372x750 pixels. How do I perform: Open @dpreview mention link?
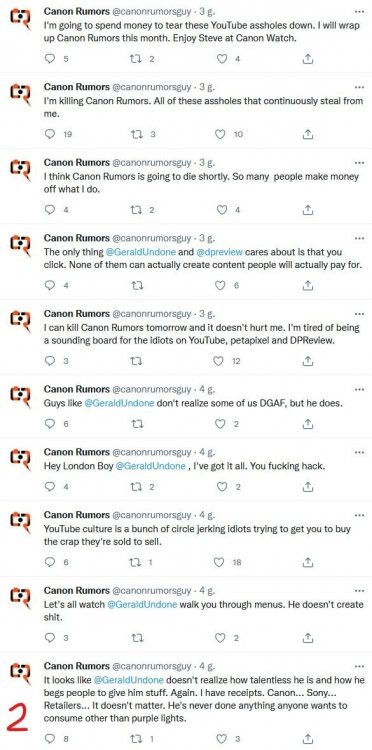219,252
